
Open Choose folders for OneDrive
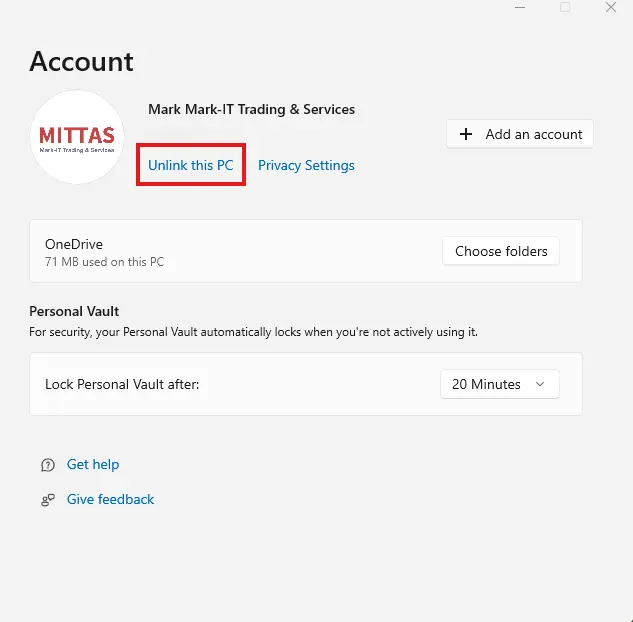(501, 251)
